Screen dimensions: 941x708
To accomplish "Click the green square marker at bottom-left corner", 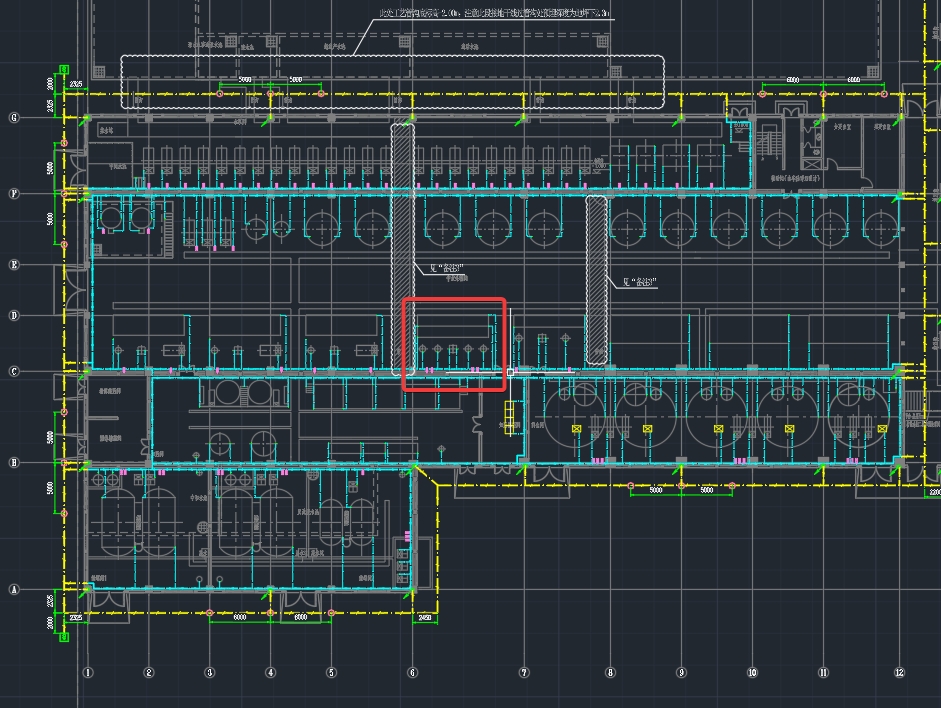I will 65,635.
